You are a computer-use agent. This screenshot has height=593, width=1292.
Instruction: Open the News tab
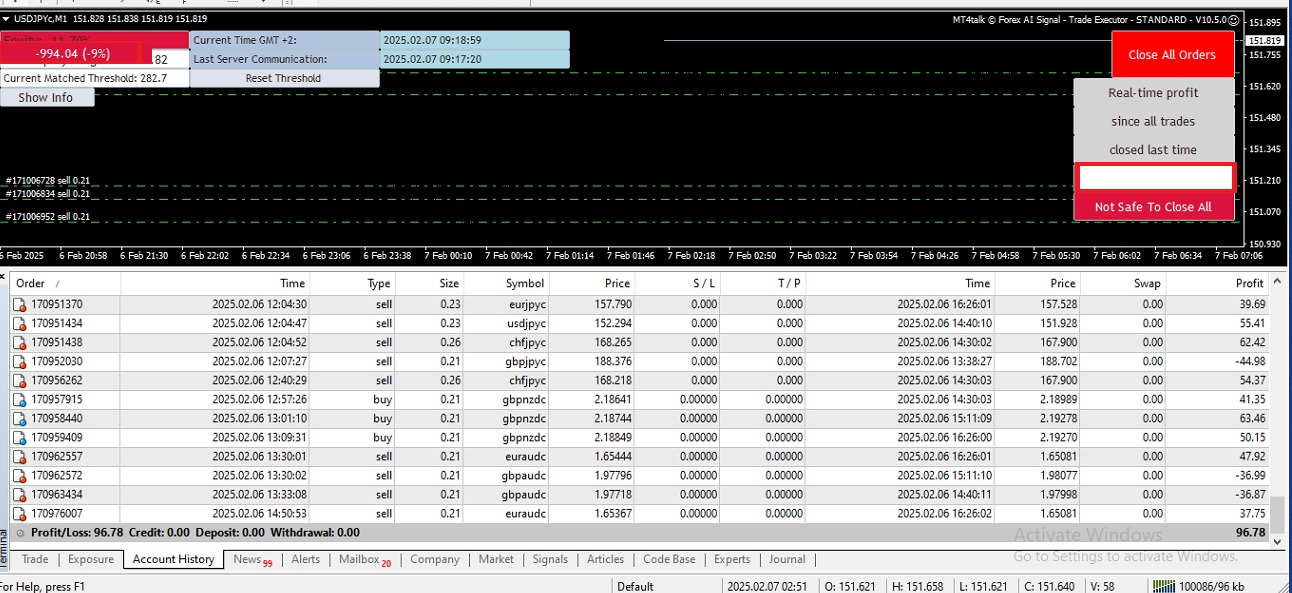click(247, 559)
